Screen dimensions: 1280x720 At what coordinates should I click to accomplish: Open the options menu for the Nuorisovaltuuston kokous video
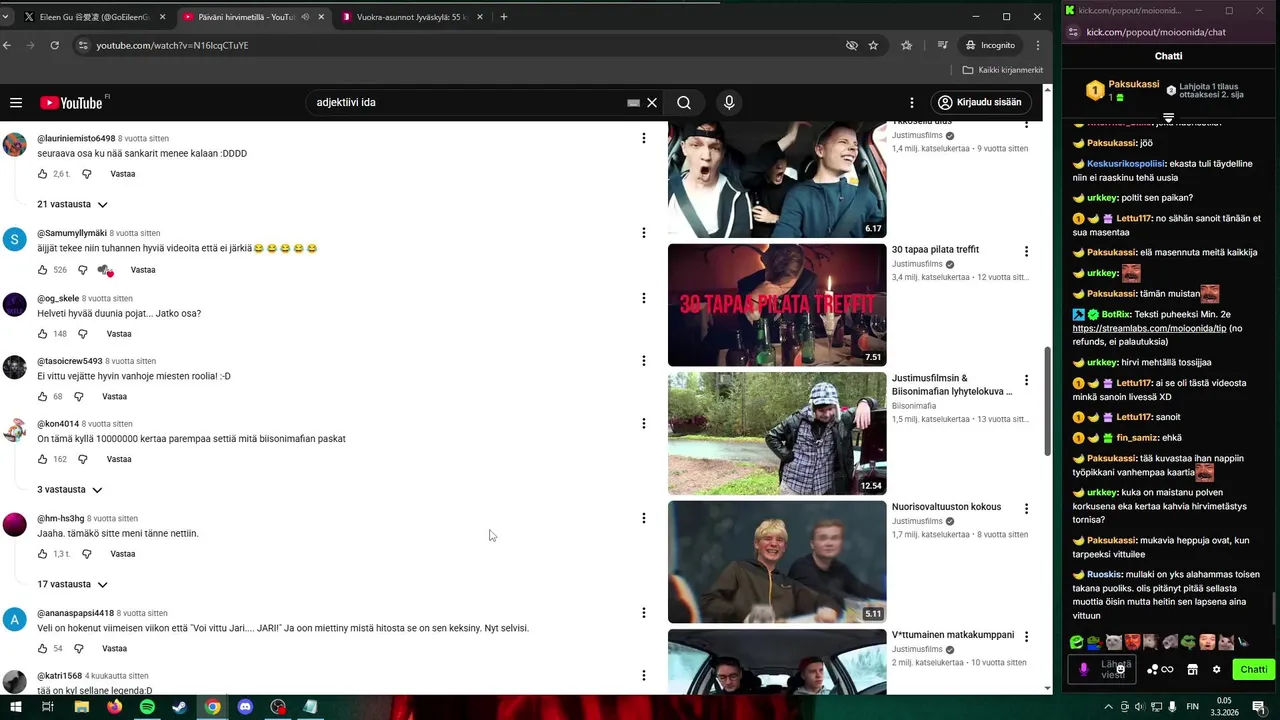point(1026,508)
